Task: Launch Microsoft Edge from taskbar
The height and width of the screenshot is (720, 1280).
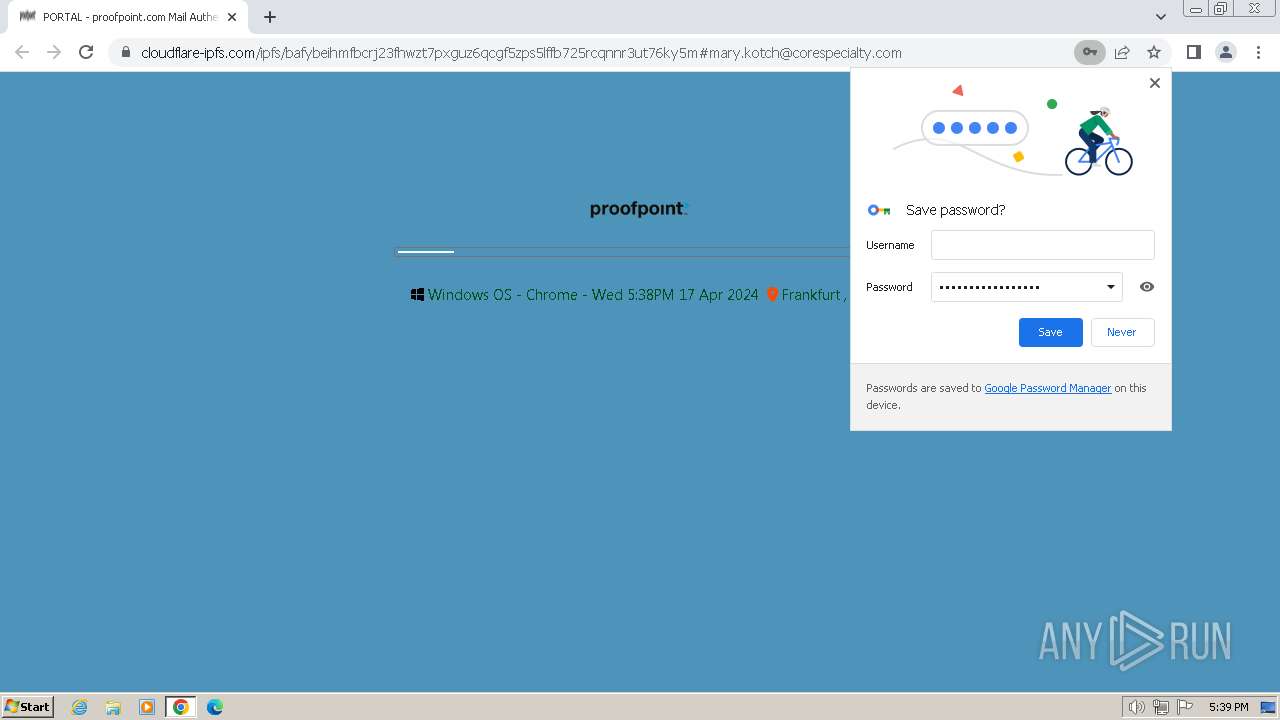Action: 215,707
